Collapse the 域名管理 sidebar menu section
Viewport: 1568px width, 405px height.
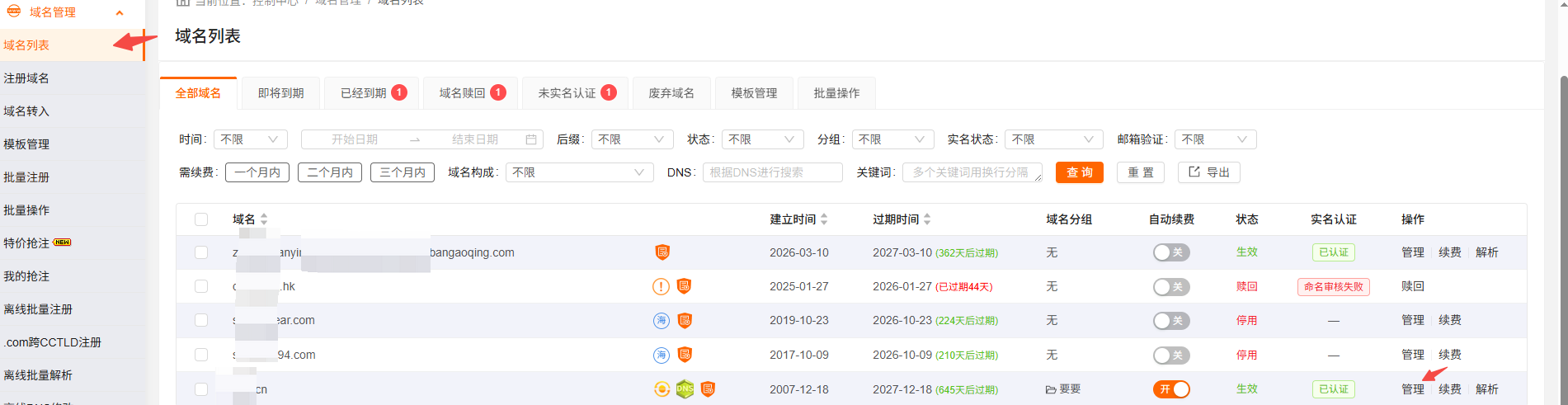(x=120, y=12)
